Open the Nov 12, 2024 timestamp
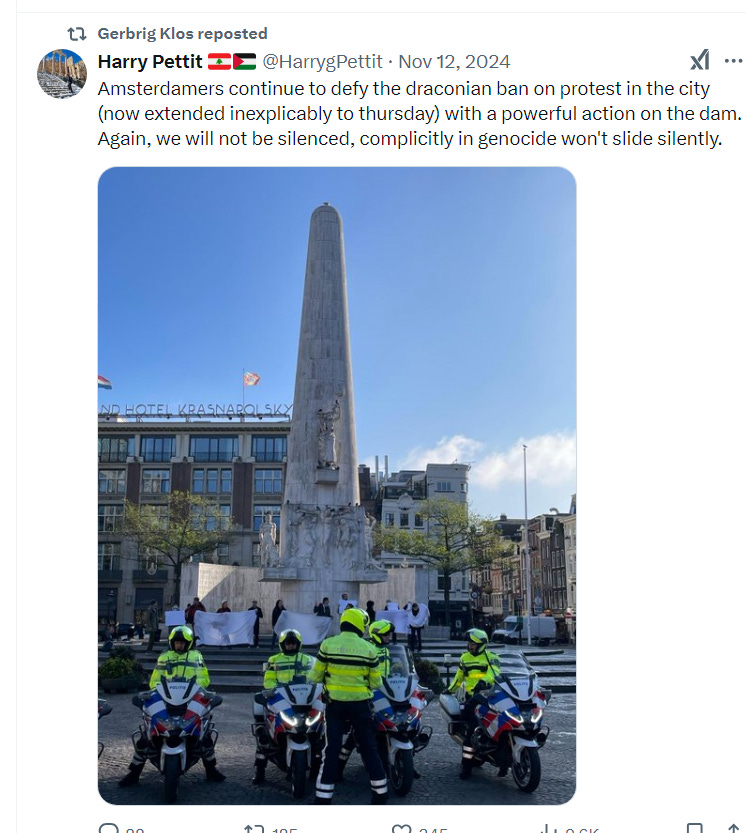 454,62
